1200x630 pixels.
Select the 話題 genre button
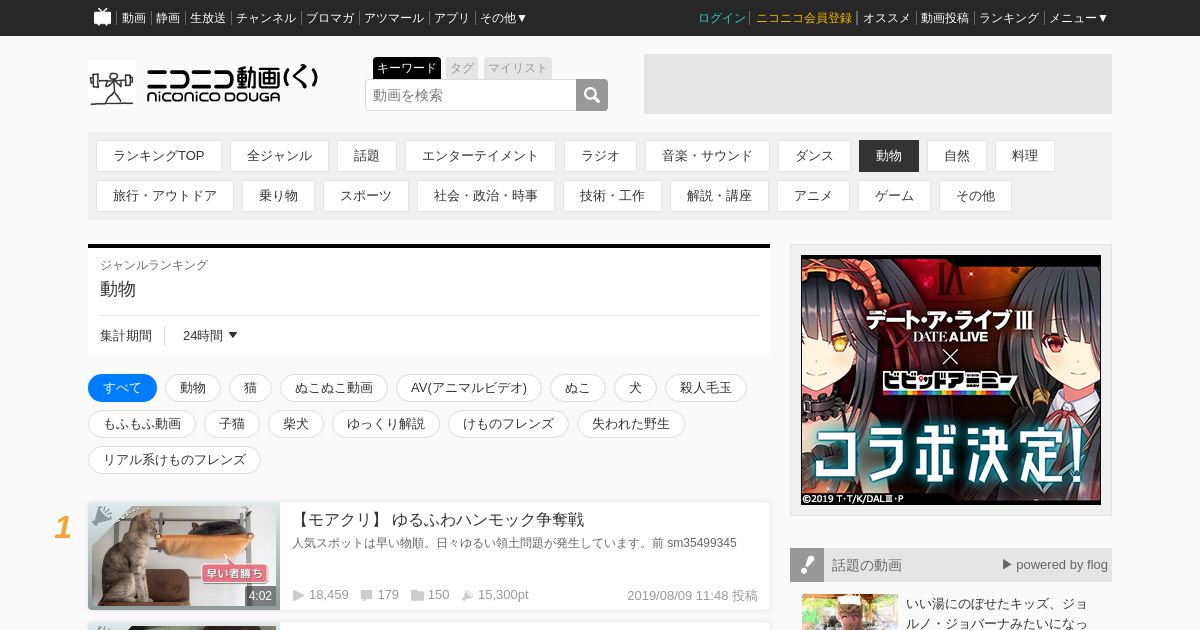(367, 156)
